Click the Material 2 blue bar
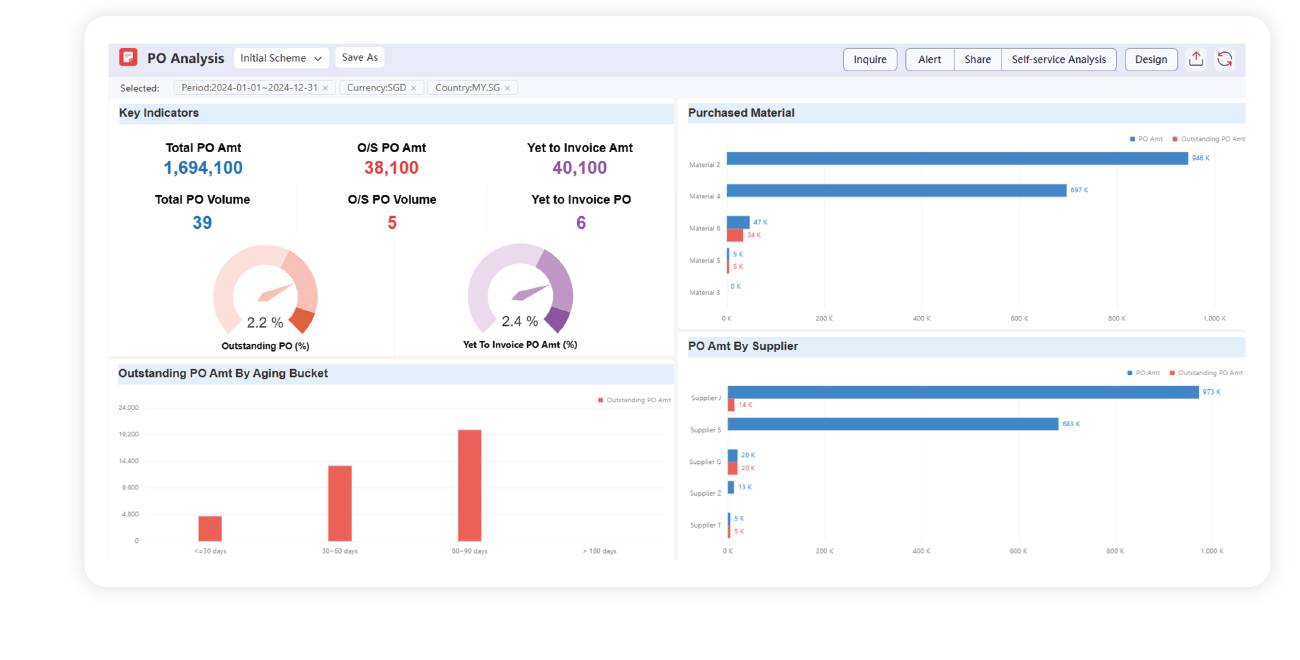Screen dimensions: 1300x660 956,158
